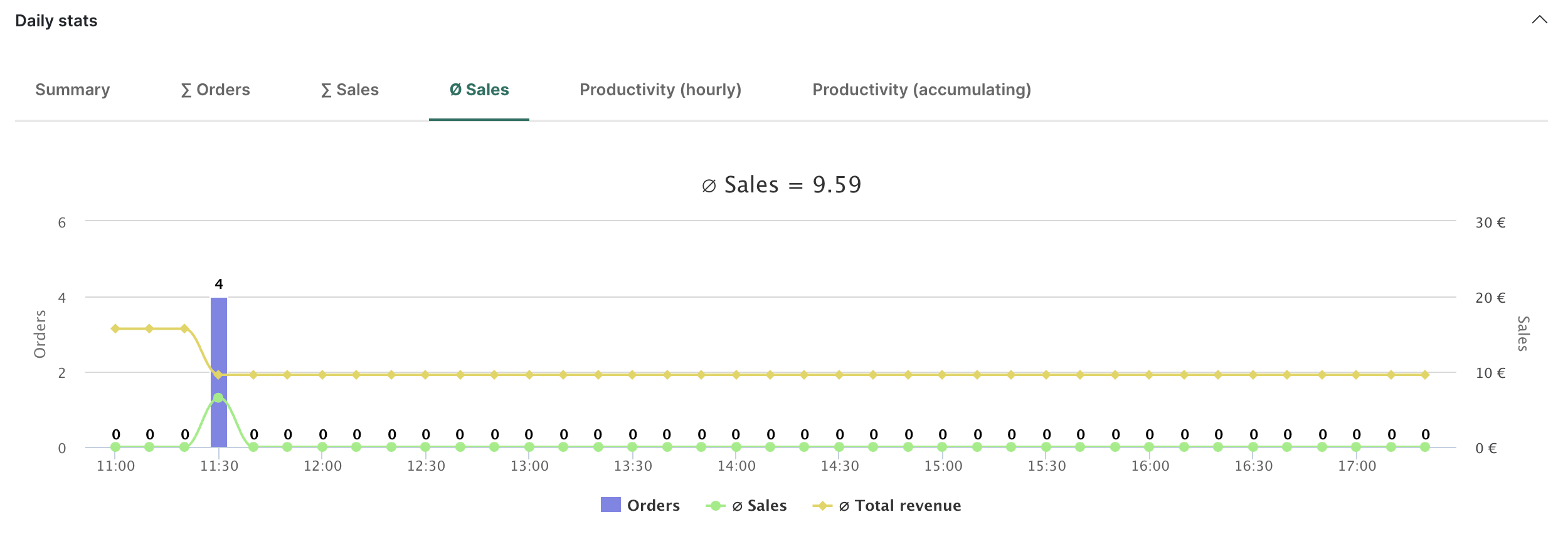Click the first yellow revenue diamond at 11:00
1568x544 pixels.
(115, 328)
